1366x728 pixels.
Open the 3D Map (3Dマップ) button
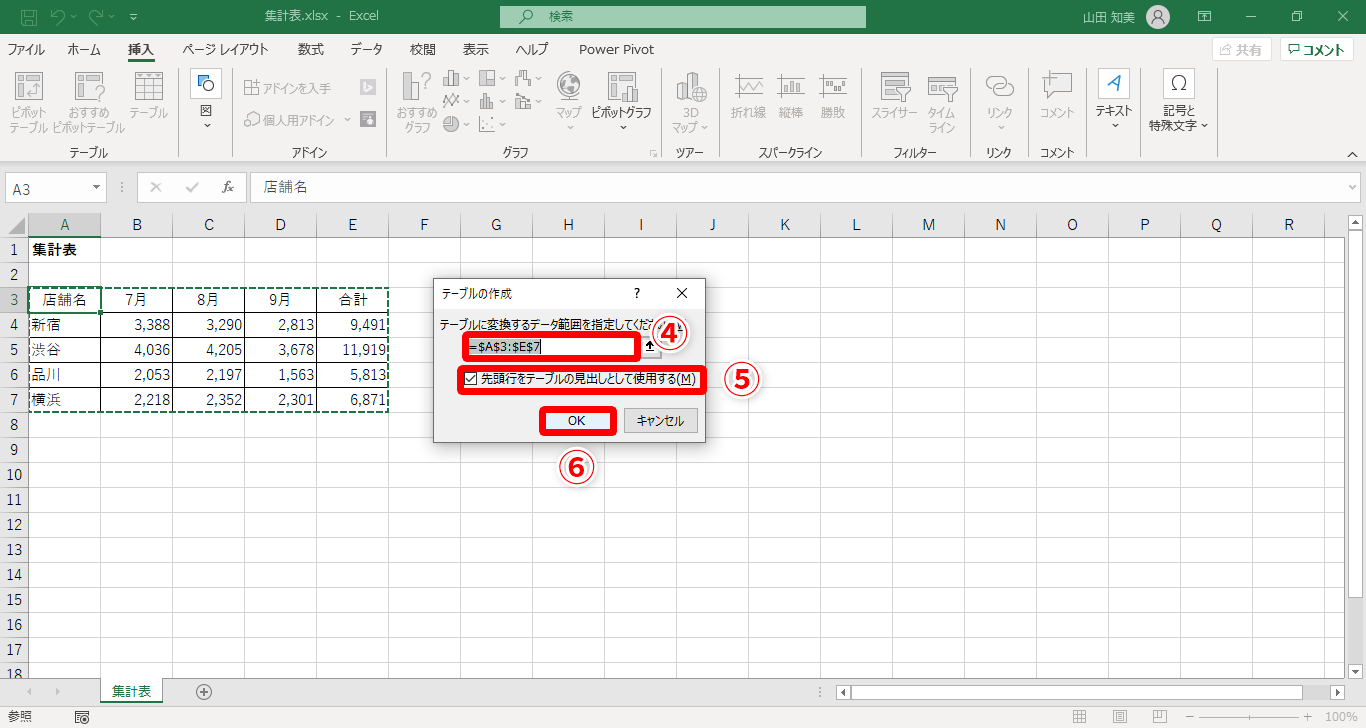pos(690,103)
